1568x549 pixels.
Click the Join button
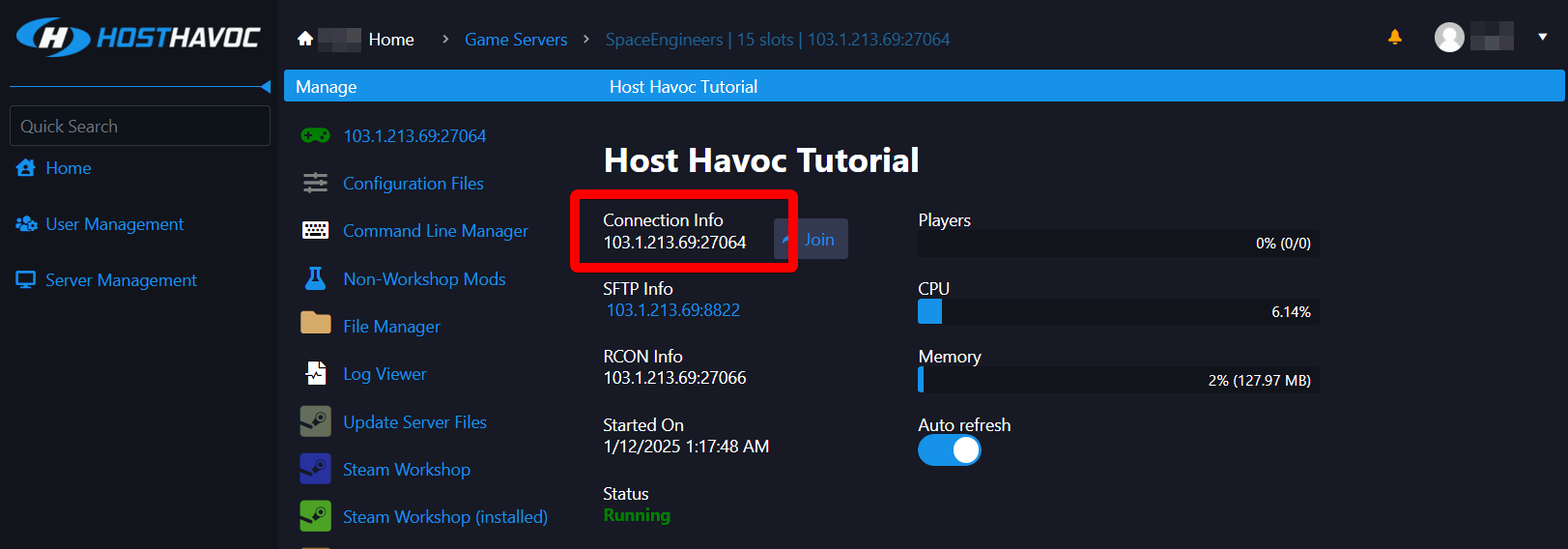(812, 239)
